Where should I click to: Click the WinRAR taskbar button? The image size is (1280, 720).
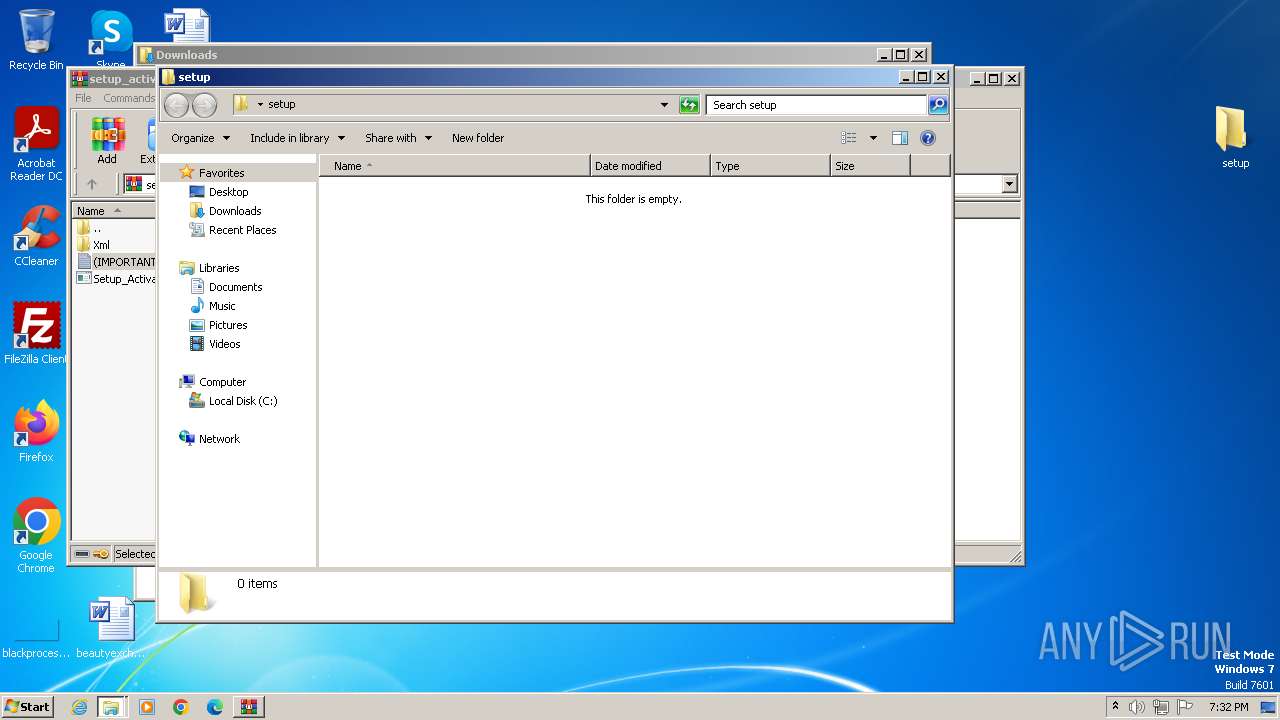point(248,707)
